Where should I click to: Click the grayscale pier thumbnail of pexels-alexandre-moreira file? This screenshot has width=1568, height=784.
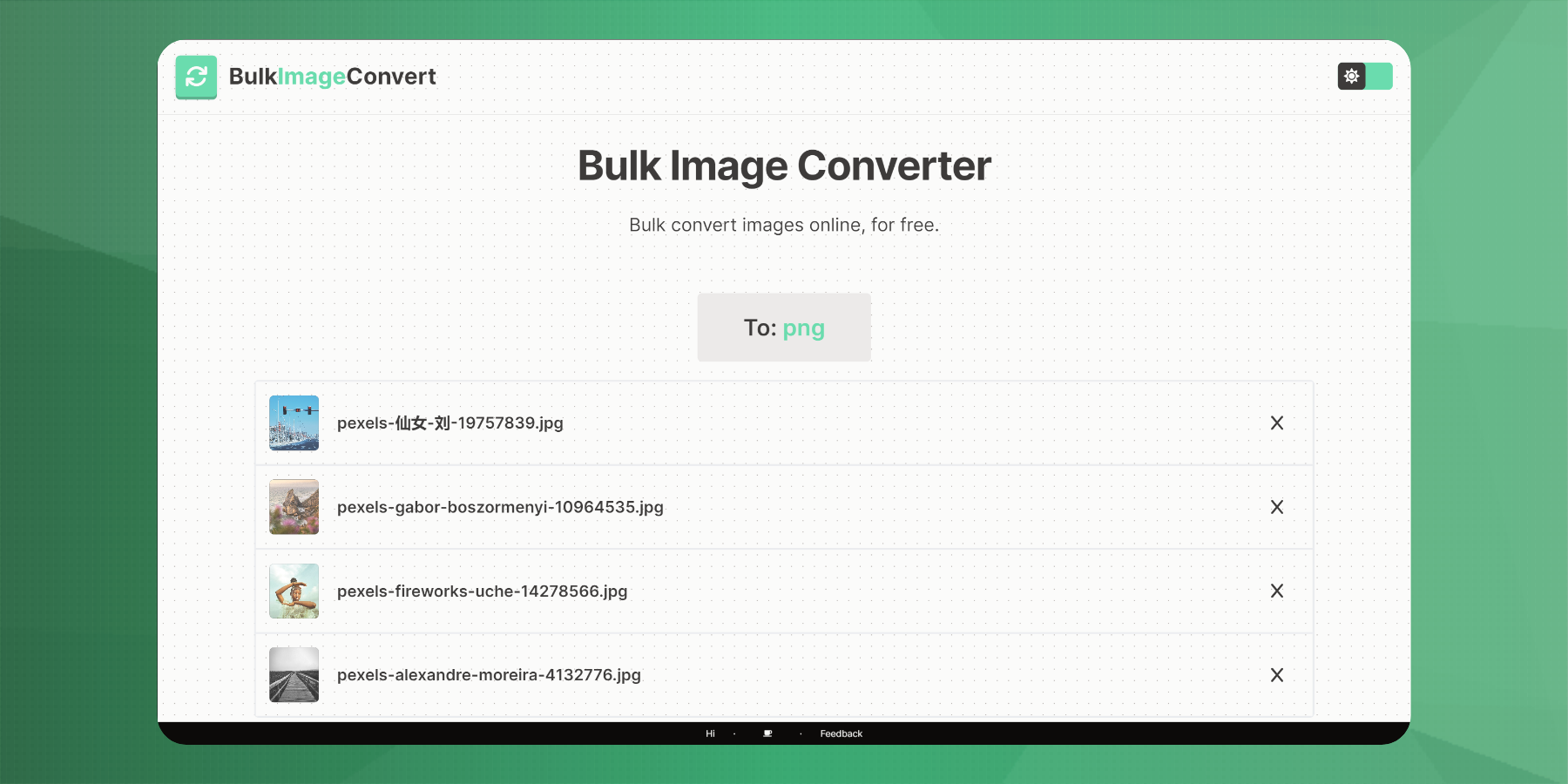tap(294, 675)
